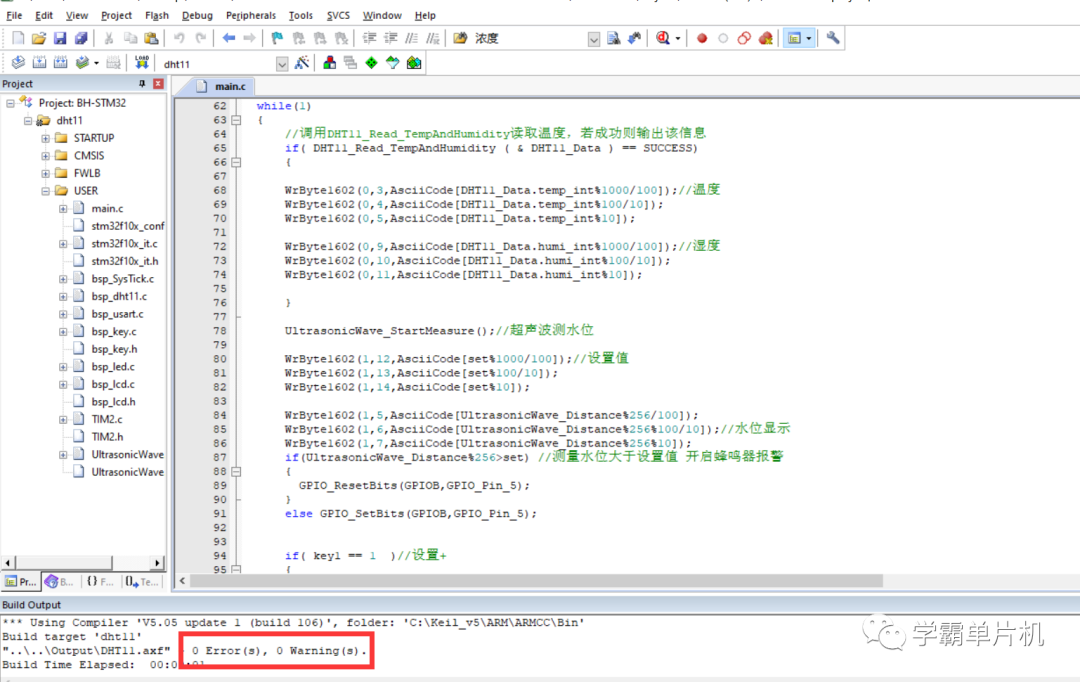
Task: Collapse the code block at line 63
Action: [x=236, y=120]
